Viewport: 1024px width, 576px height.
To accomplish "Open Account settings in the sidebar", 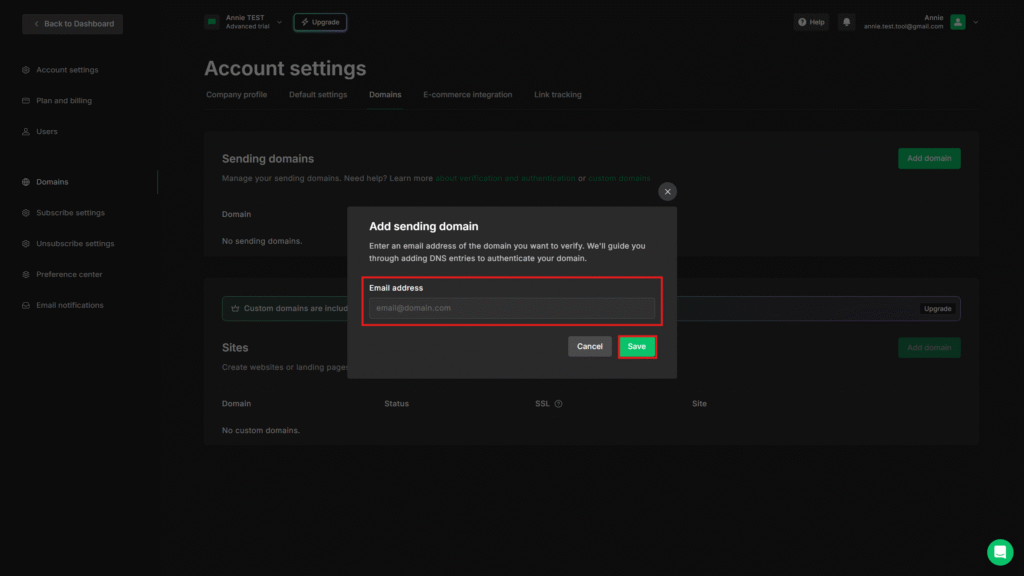I will 67,70.
